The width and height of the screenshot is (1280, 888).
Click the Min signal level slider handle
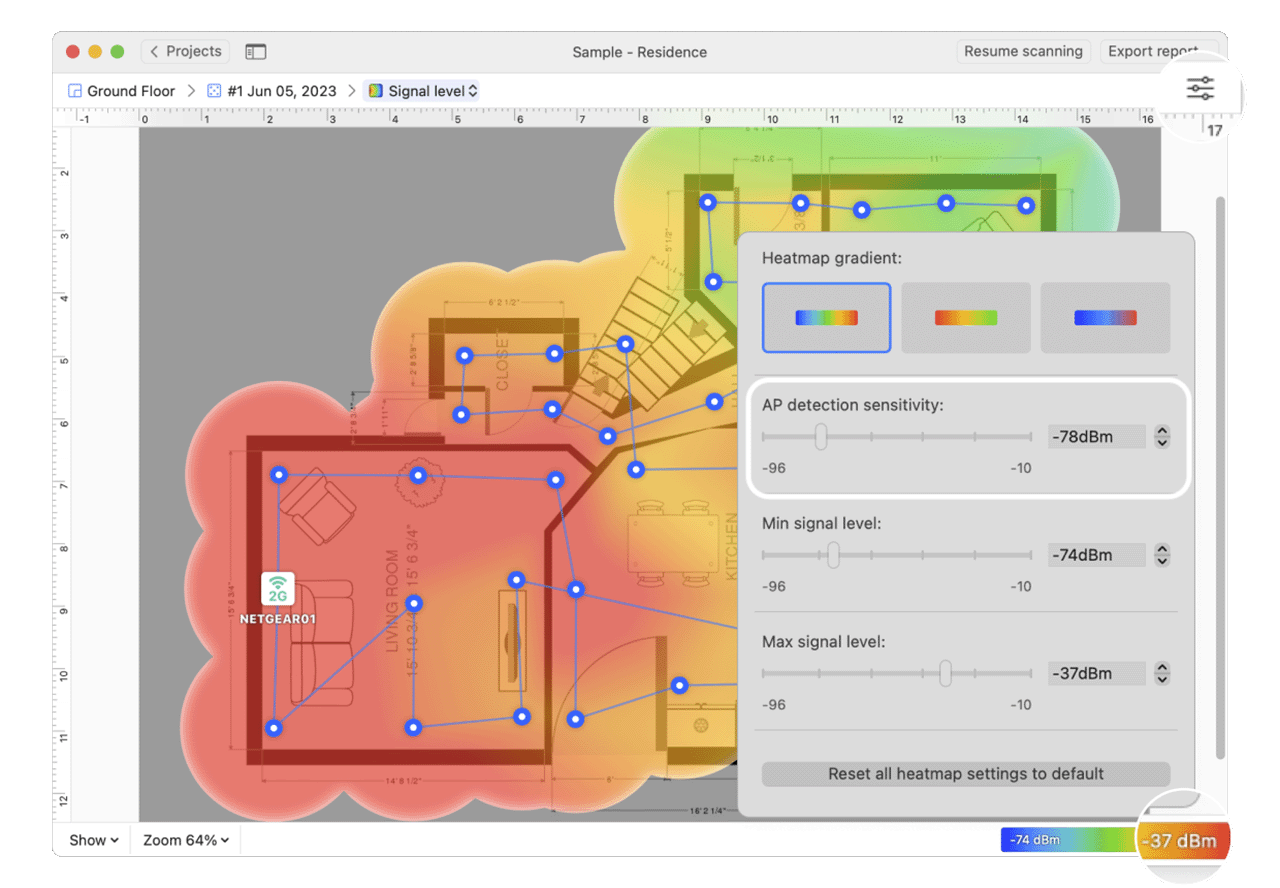[832, 555]
